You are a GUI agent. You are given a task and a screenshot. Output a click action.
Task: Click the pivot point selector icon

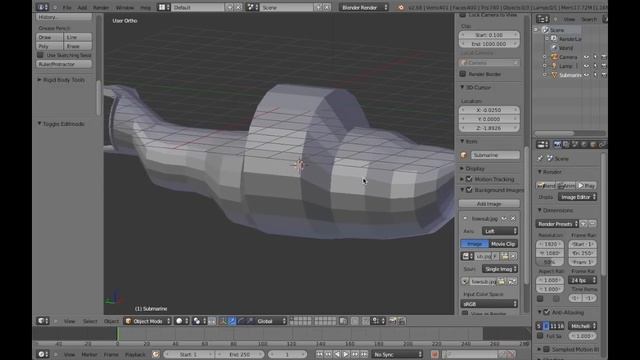(x=199, y=321)
